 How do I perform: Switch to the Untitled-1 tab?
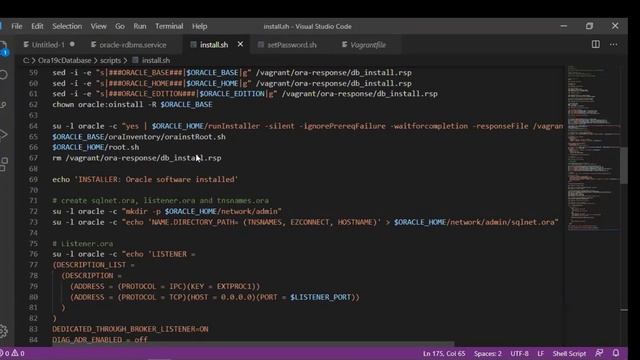click(x=48, y=45)
